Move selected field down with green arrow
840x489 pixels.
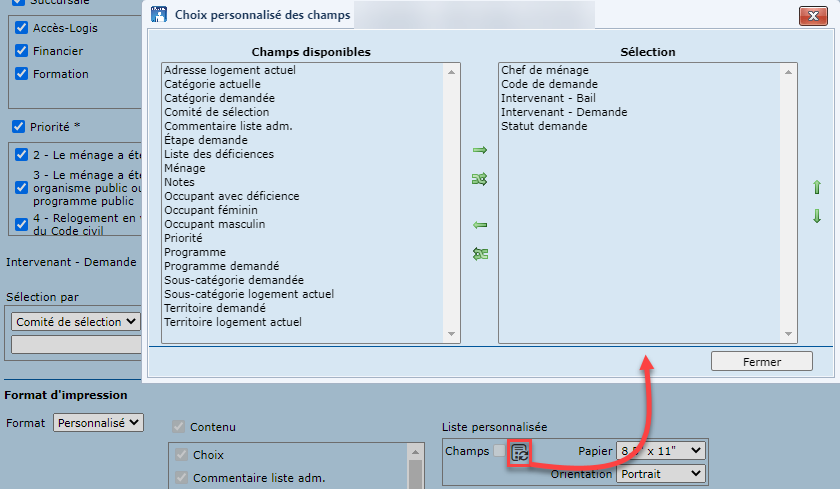pos(816,216)
